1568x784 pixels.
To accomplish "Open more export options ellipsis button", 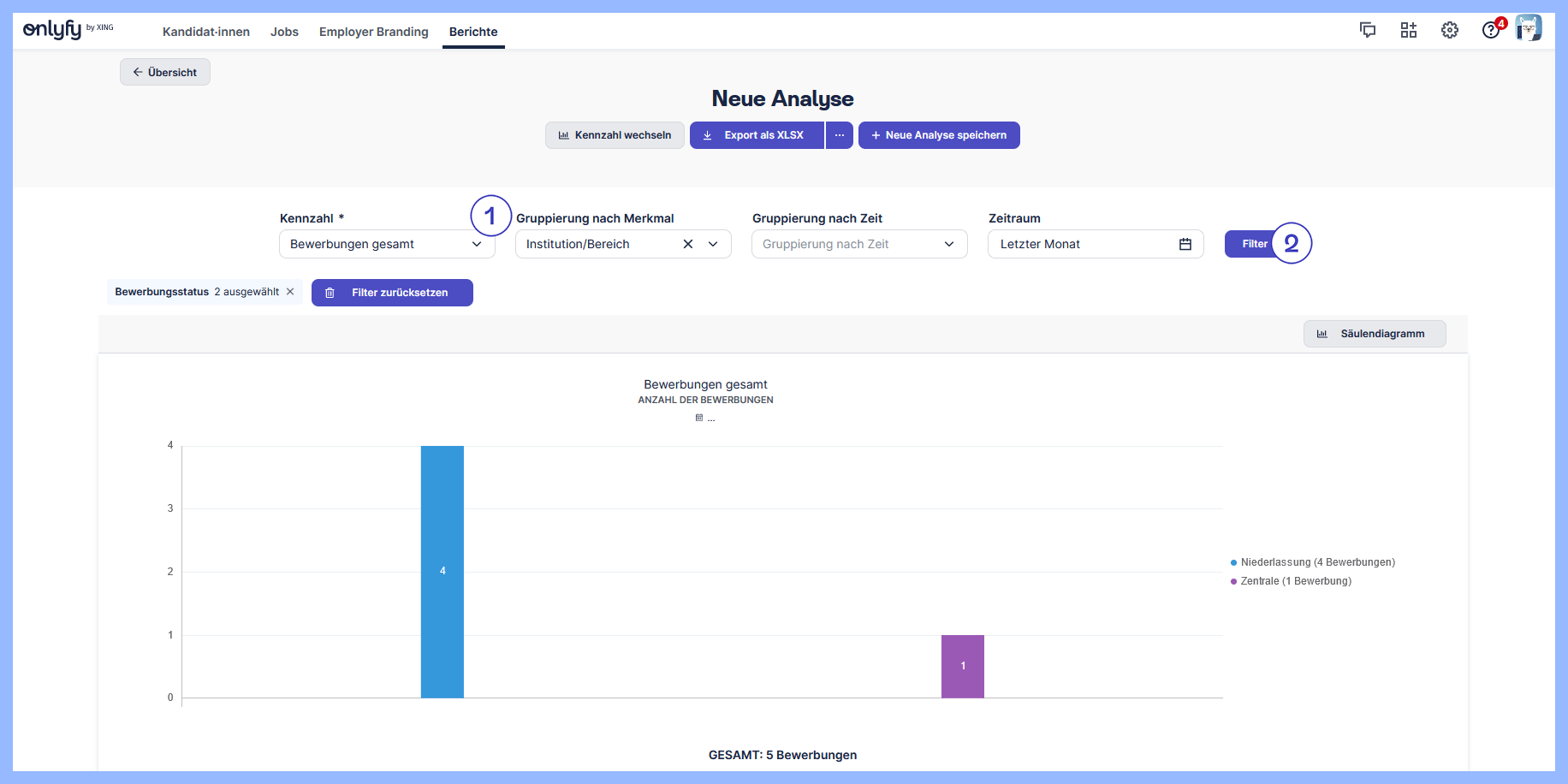I will click(x=840, y=135).
